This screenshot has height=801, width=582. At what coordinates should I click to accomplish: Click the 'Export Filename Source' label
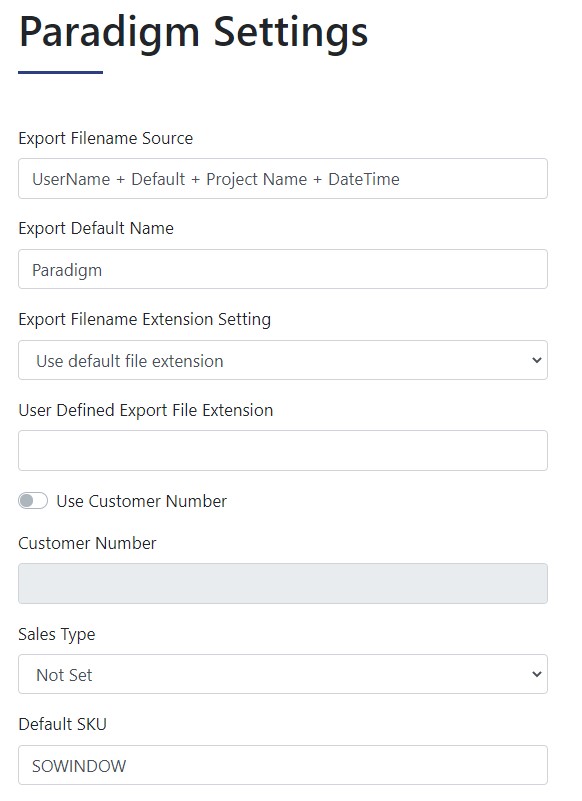point(105,138)
